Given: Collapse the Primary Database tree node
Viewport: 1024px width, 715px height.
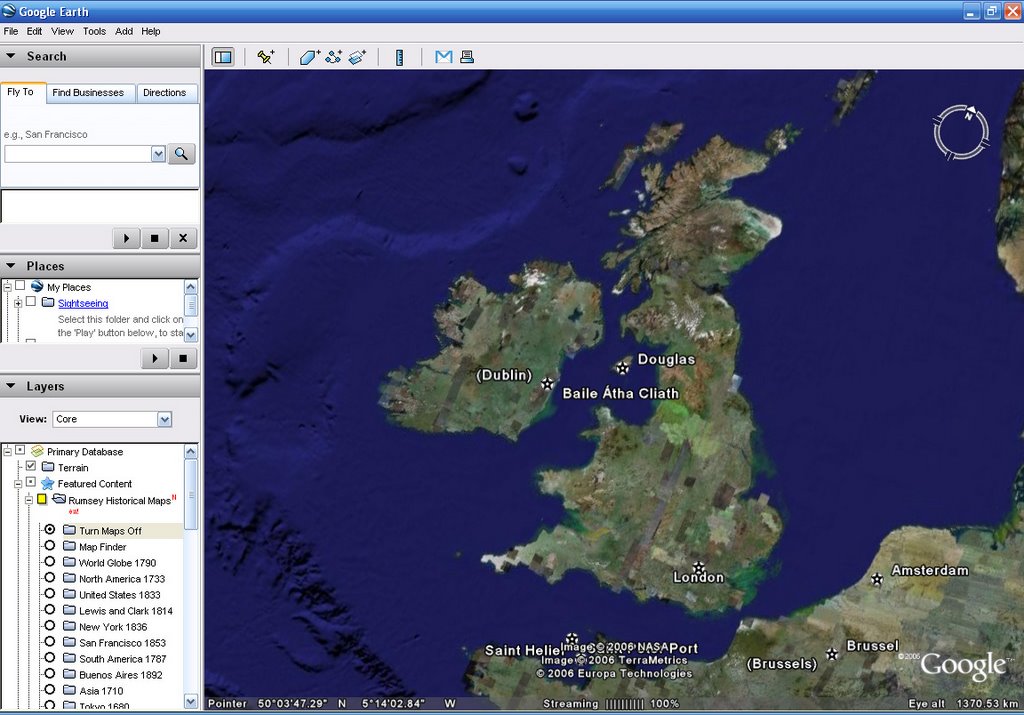Looking at the screenshot, I should 8,452.
